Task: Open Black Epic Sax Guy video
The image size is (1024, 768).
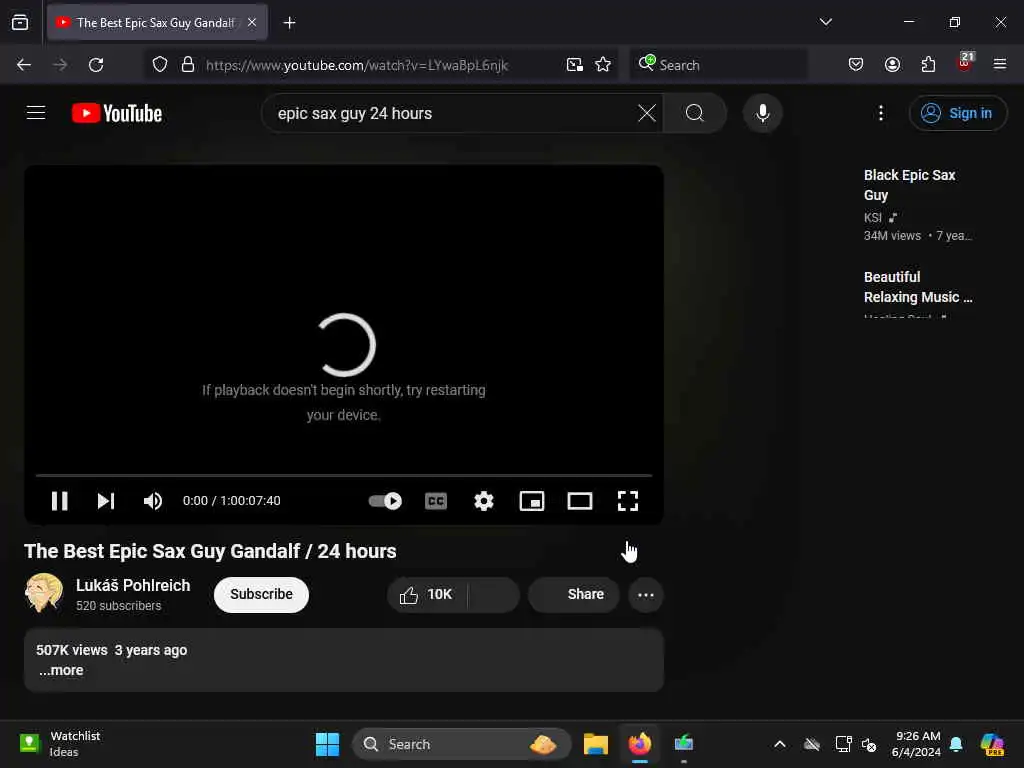Action: coord(909,185)
